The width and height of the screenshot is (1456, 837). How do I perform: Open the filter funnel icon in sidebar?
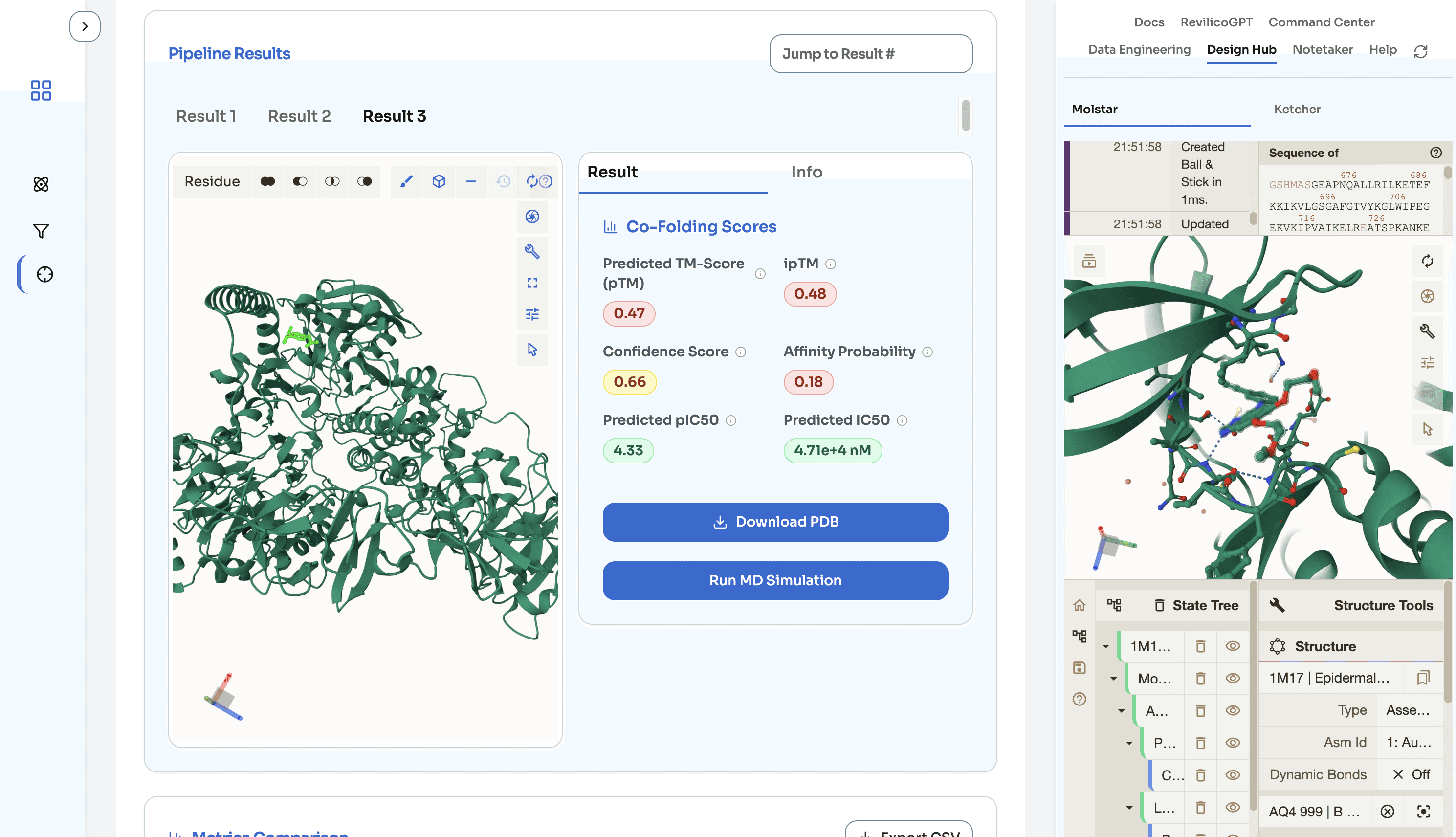[x=41, y=231]
